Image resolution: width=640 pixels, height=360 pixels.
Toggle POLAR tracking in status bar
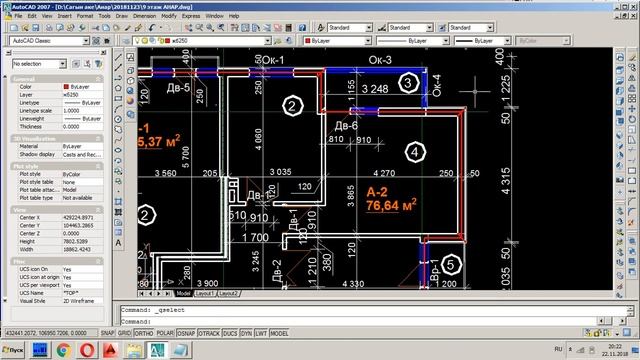(165, 333)
